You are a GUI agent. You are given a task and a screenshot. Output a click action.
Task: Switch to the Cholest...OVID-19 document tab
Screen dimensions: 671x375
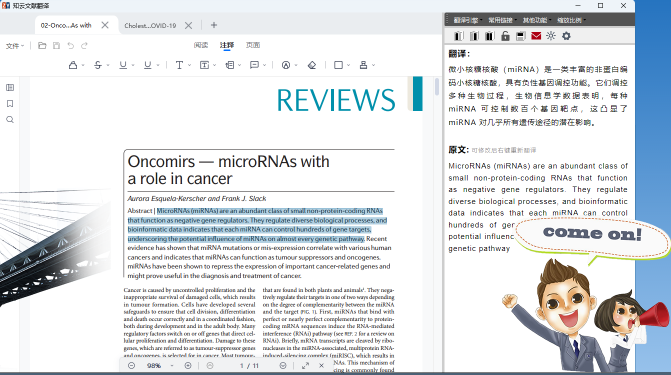point(150,25)
